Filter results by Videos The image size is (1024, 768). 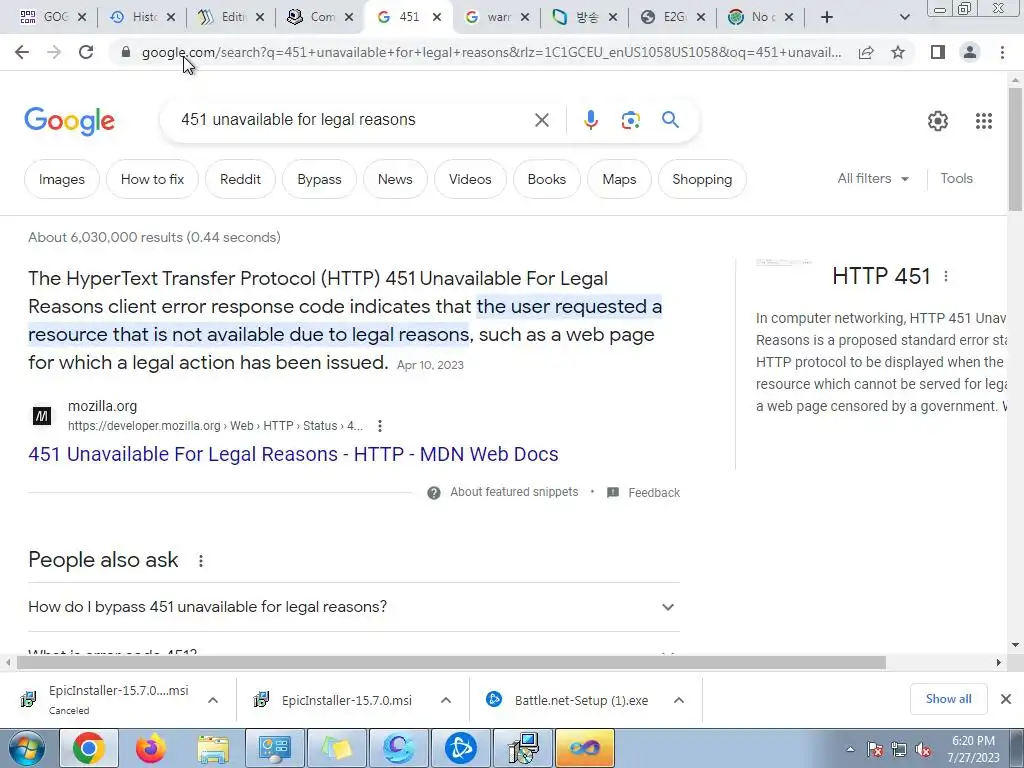tap(470, 179)
